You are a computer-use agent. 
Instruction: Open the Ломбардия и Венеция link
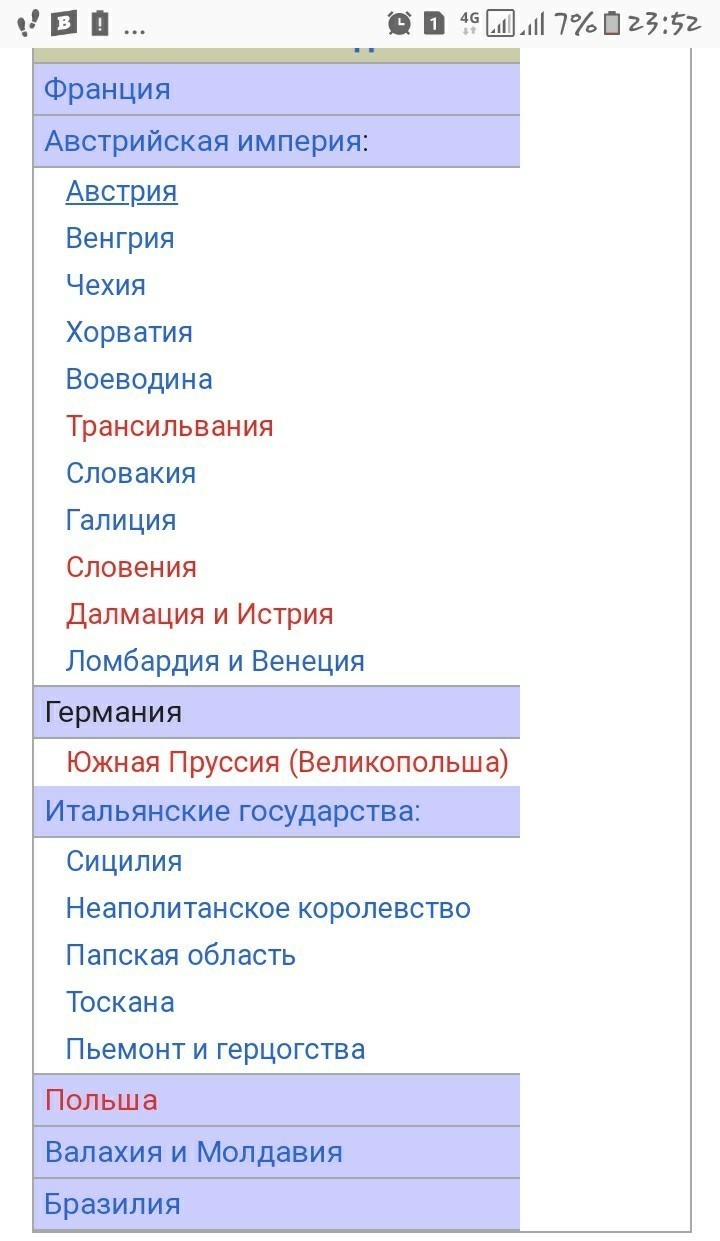coord(215,661)
